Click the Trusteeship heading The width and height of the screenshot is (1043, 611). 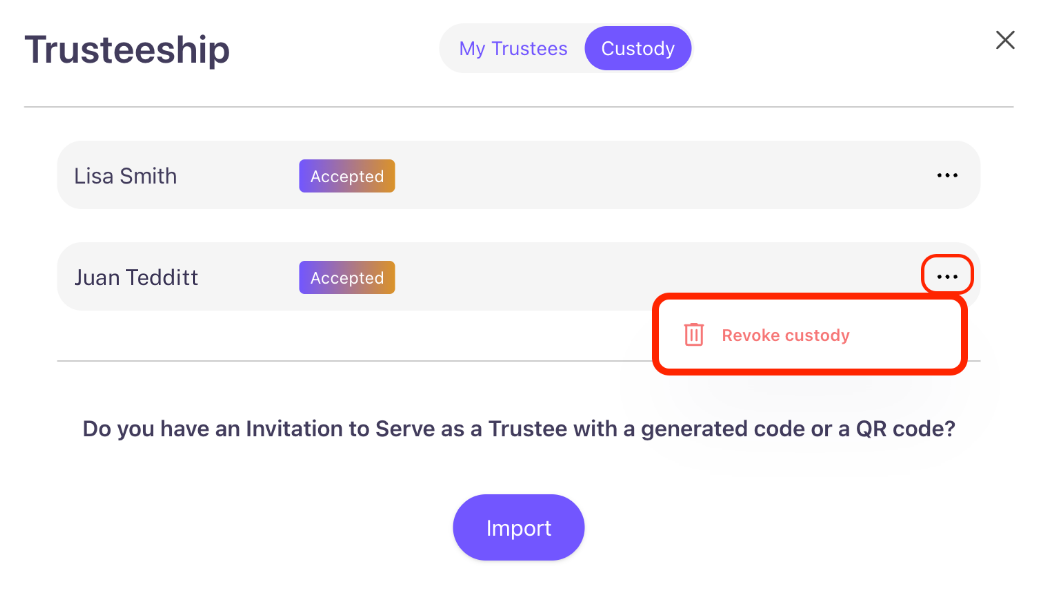coord(127,50)
